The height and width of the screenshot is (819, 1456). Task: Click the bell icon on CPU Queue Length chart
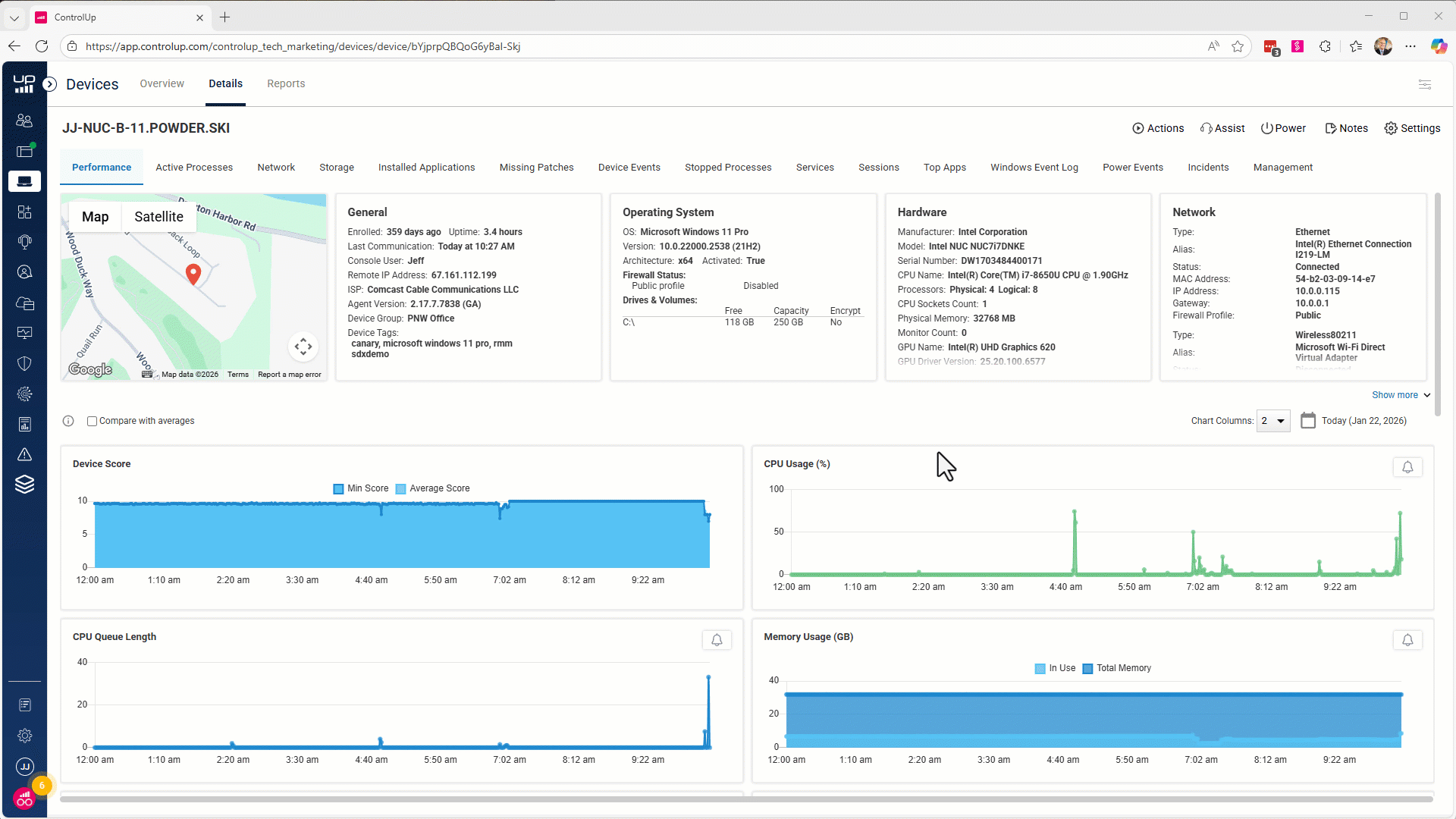click(x=716, y=640)
